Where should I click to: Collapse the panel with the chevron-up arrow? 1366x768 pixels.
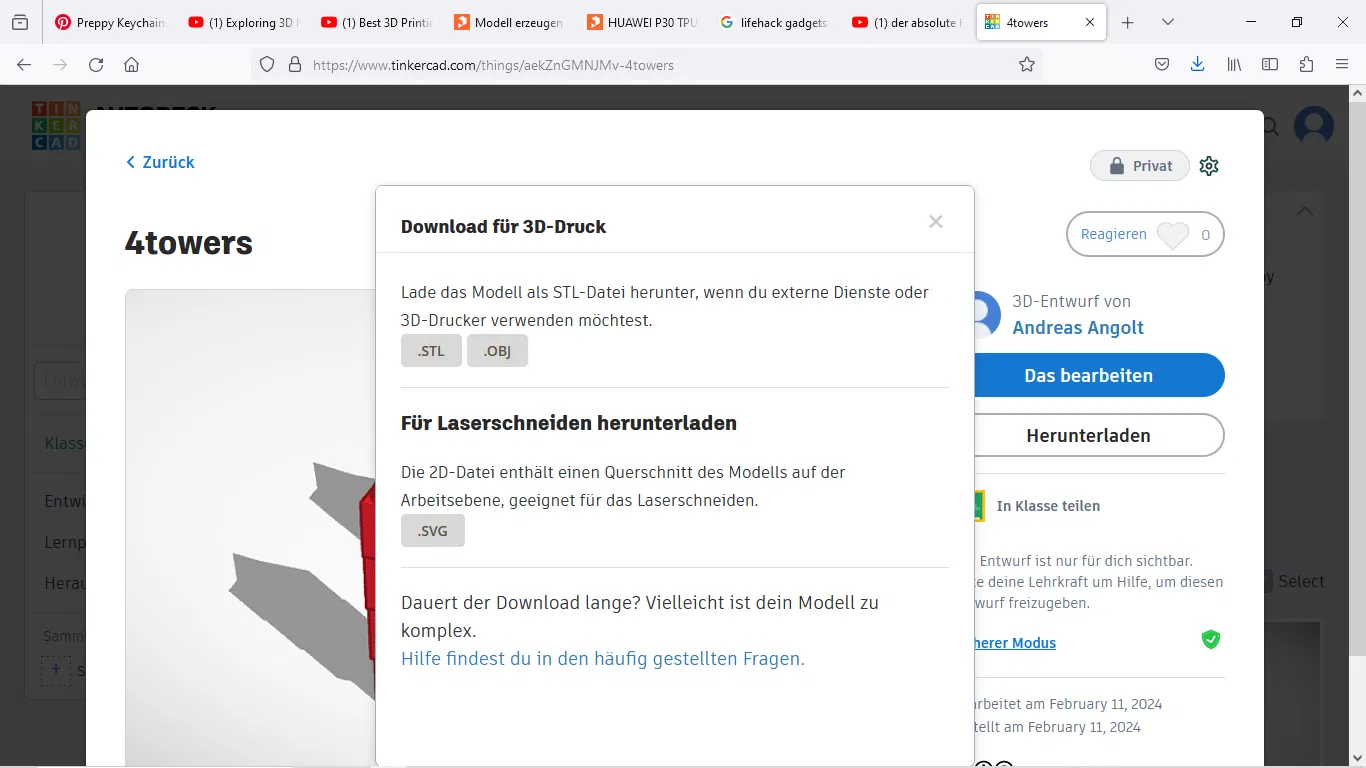point(1304,211)
